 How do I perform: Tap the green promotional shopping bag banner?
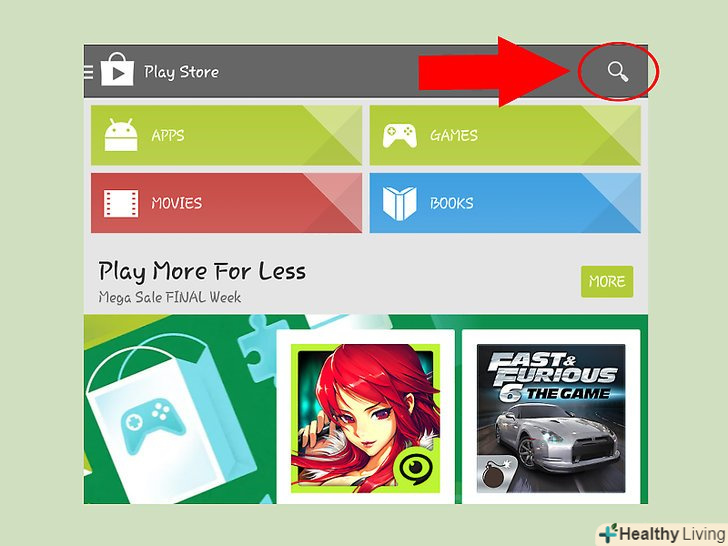click(x=179, y=409)
